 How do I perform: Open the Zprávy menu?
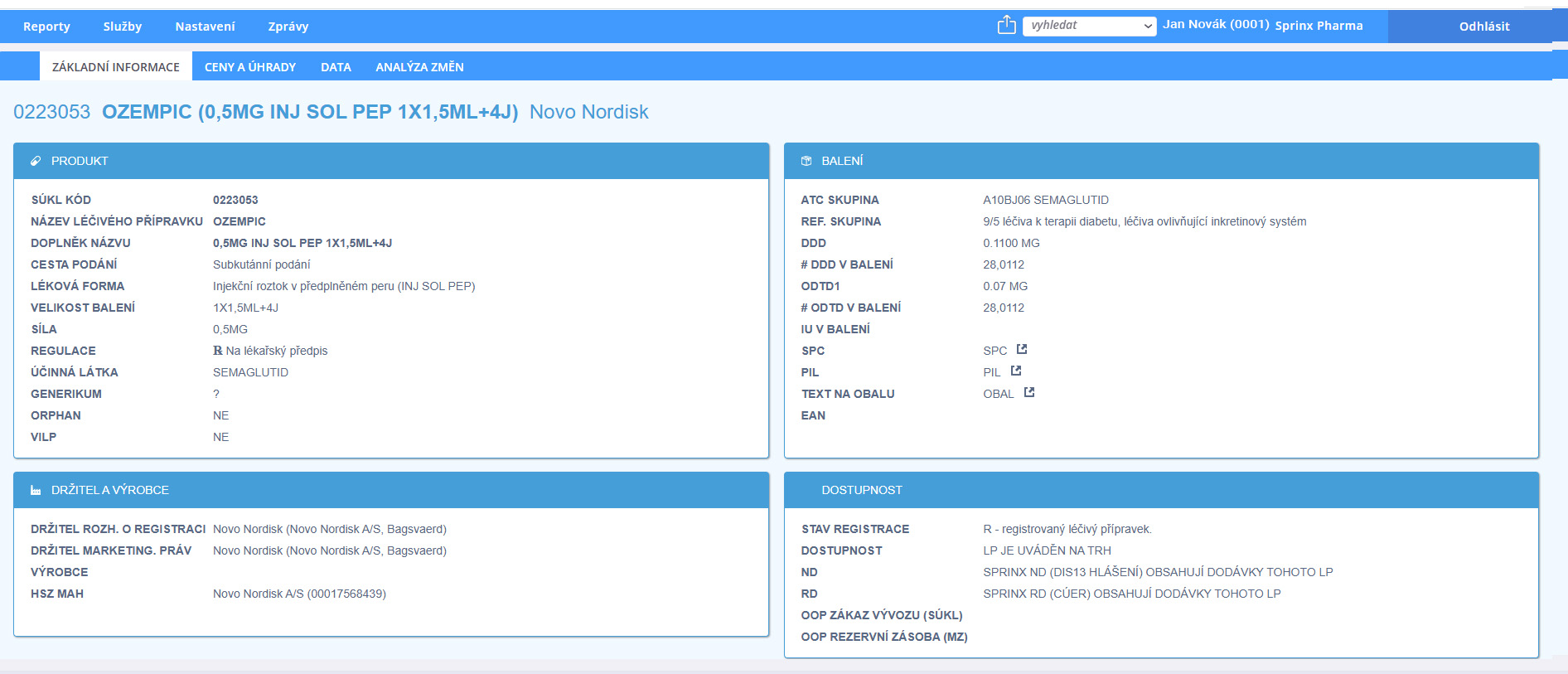click(288, 27)
